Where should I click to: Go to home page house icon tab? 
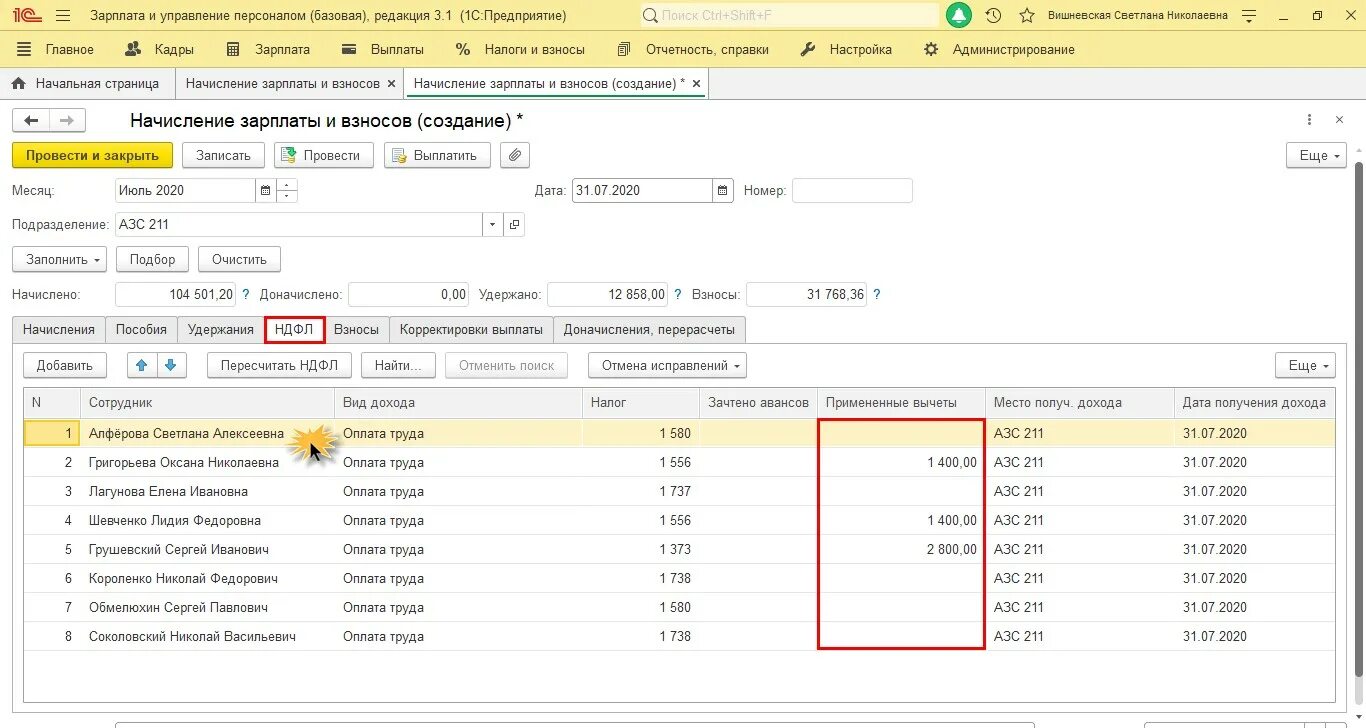[x=18, y=83]
